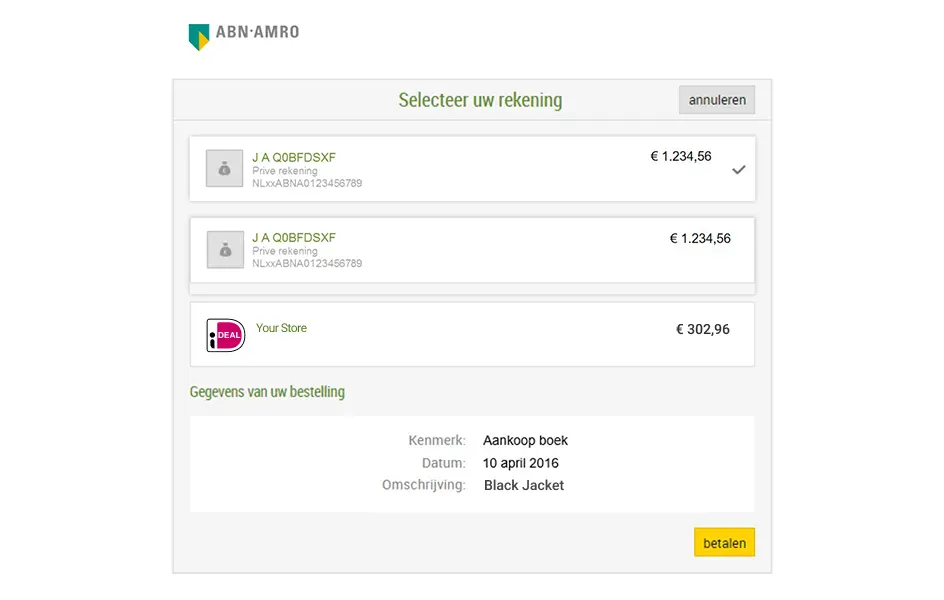Viewport: 944px width, 600px height.
Task: Click the 10 april 2016 date
Action: point(521,462)
